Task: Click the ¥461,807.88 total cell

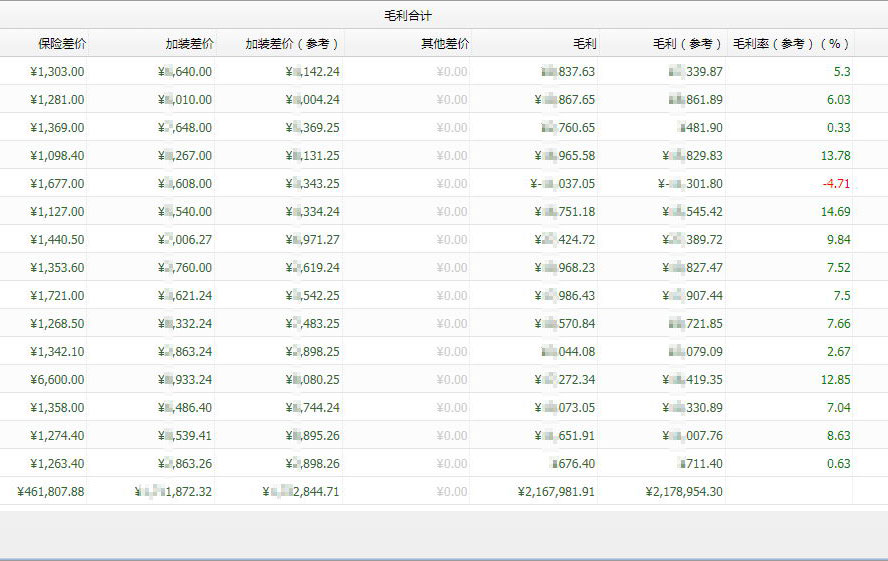Action: coord(51,492)
